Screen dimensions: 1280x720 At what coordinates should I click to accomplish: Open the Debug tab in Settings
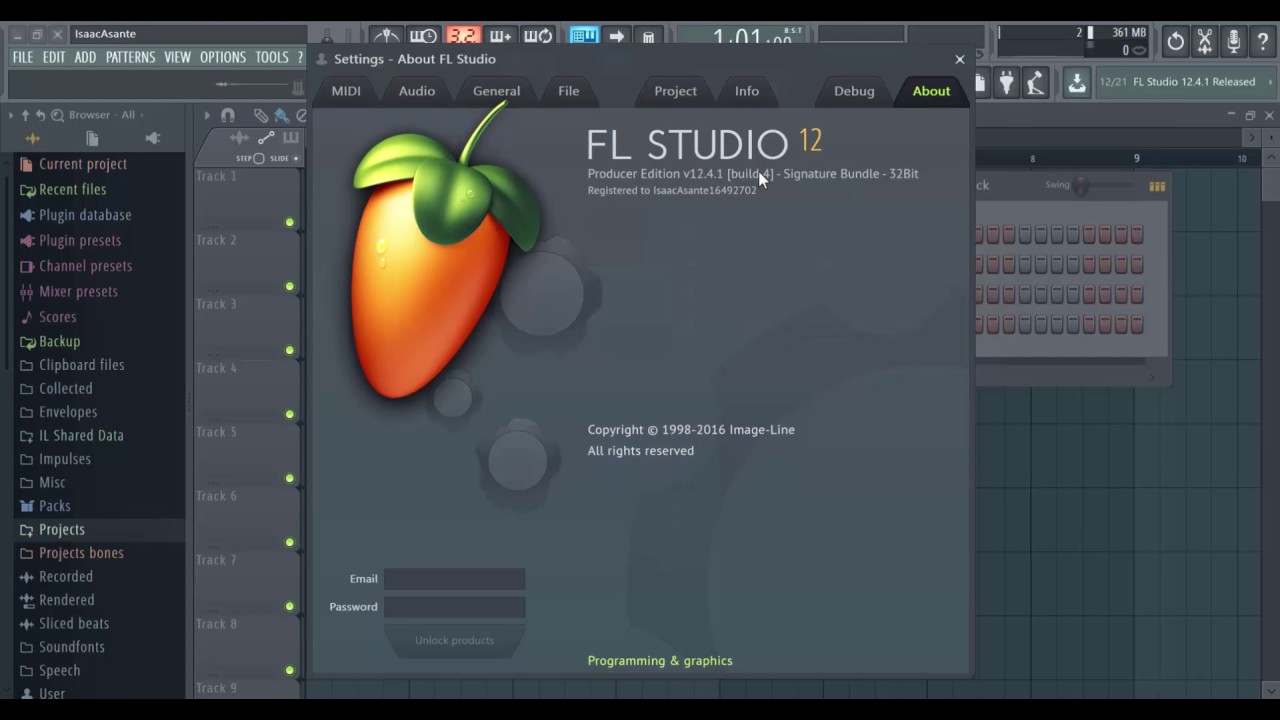(854, 91)
